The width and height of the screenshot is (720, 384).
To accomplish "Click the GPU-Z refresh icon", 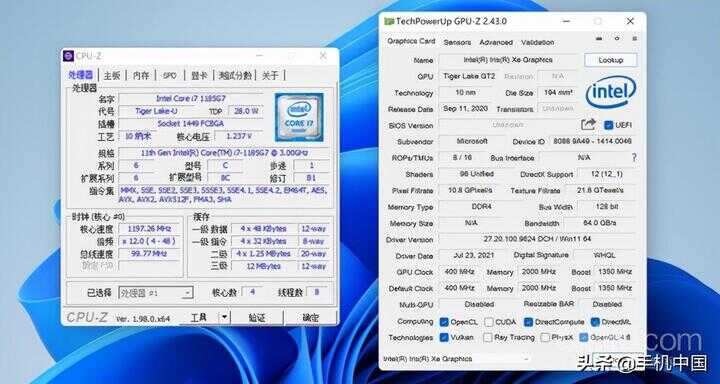I will 617,39.
